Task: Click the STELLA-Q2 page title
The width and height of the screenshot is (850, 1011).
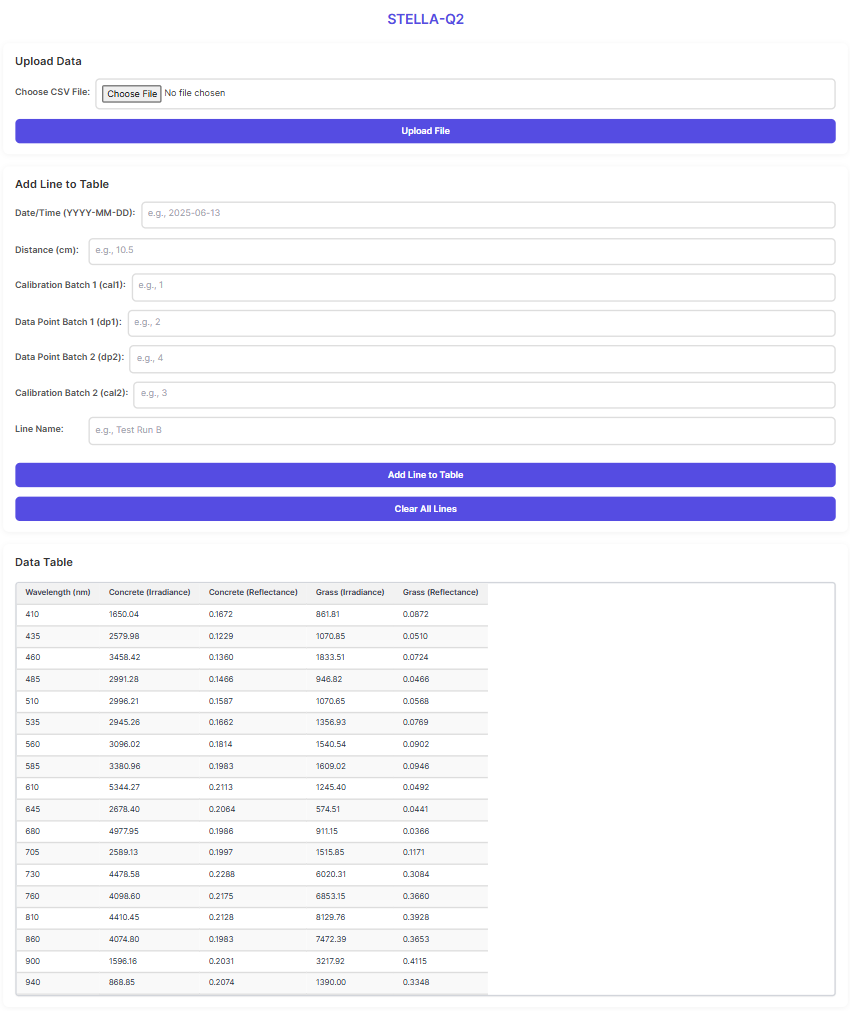Action: pos(425,19)
